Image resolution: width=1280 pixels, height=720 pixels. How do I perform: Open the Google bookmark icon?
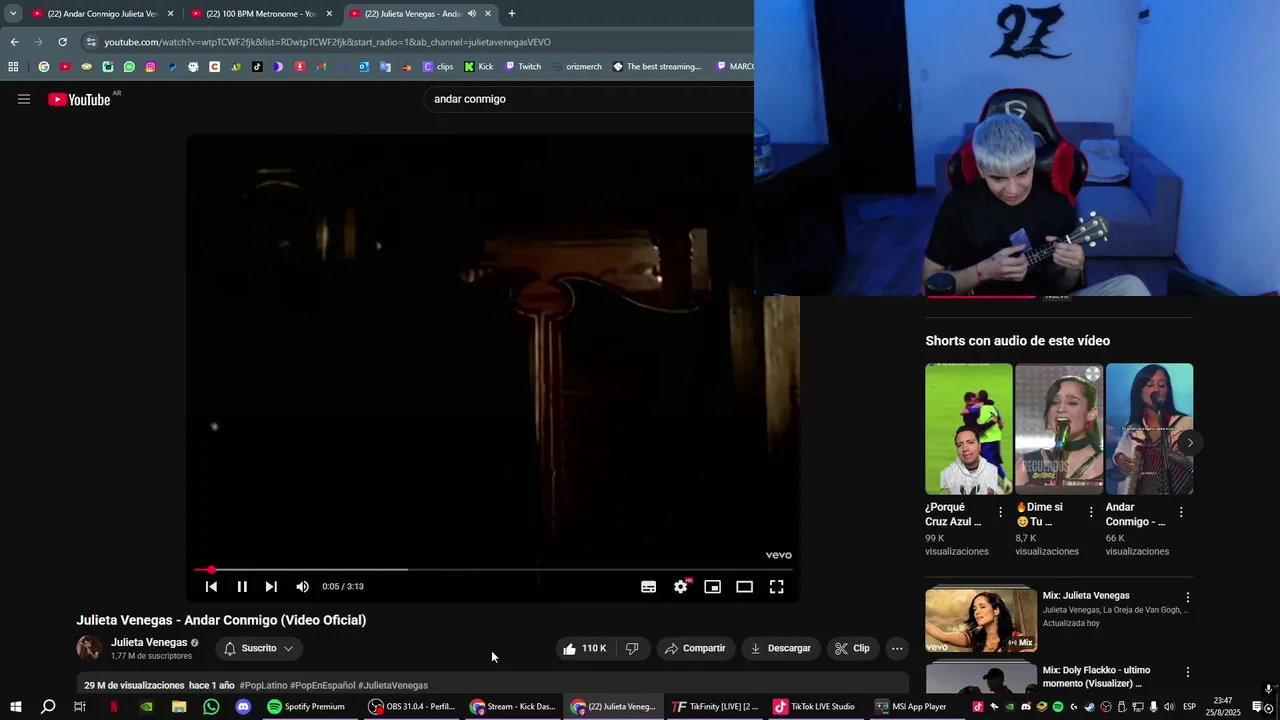pos(43,67)
